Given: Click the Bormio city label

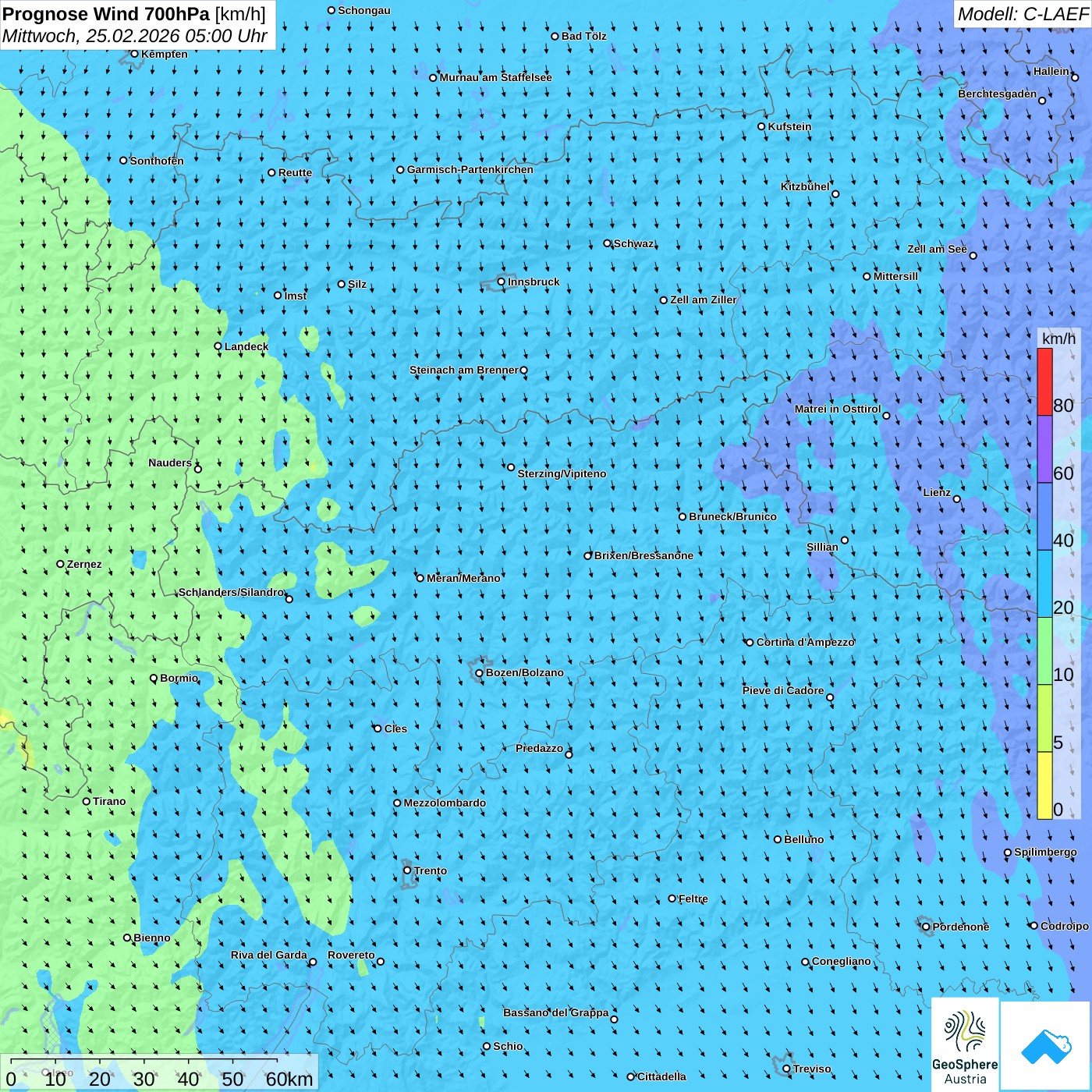Looking at the screenshot, I should pos(179,678).
